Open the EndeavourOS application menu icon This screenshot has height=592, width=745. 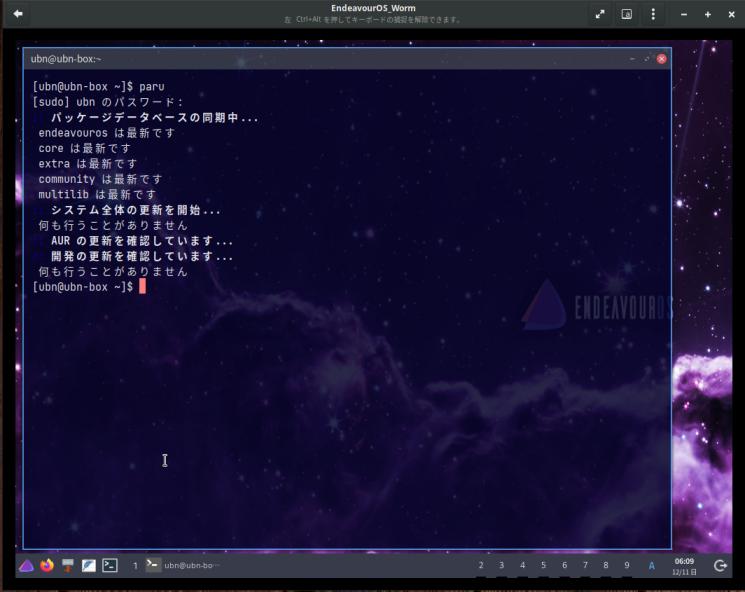[26, 565]
